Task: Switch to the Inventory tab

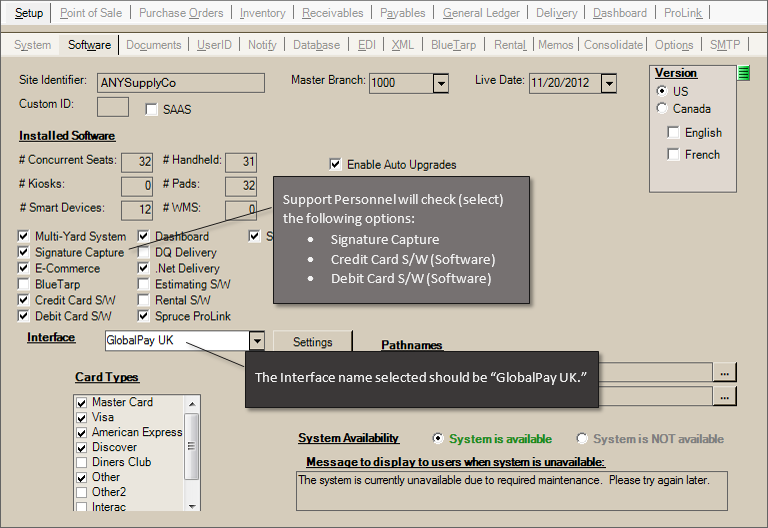Action: point(263,13)
